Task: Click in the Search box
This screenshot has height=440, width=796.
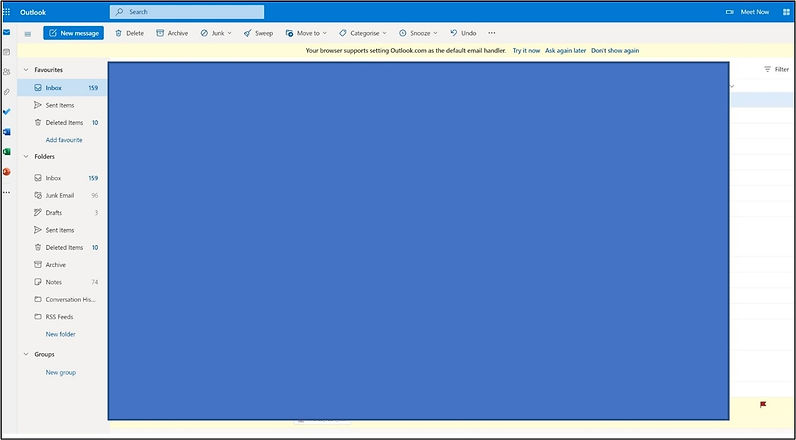Action: click(x=187, y=12)
